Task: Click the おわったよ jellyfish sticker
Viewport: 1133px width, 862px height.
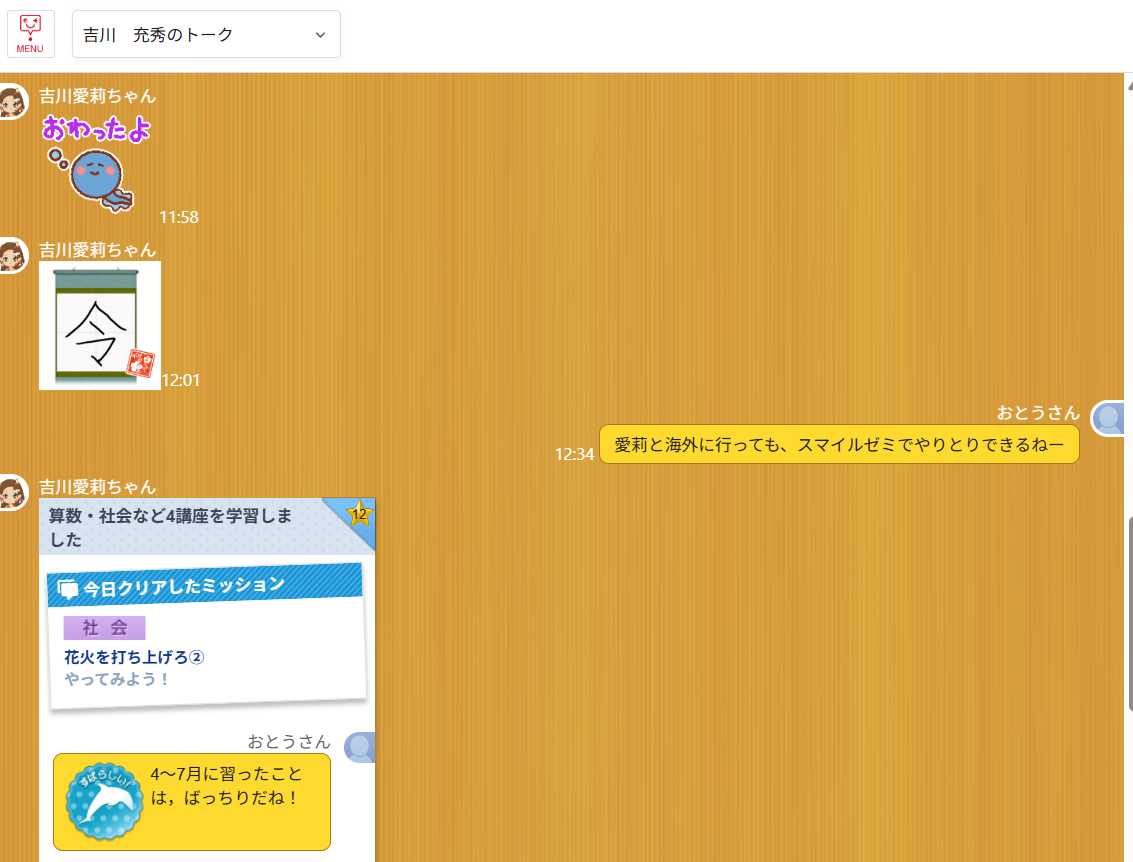Action: [x=96, y=164]
